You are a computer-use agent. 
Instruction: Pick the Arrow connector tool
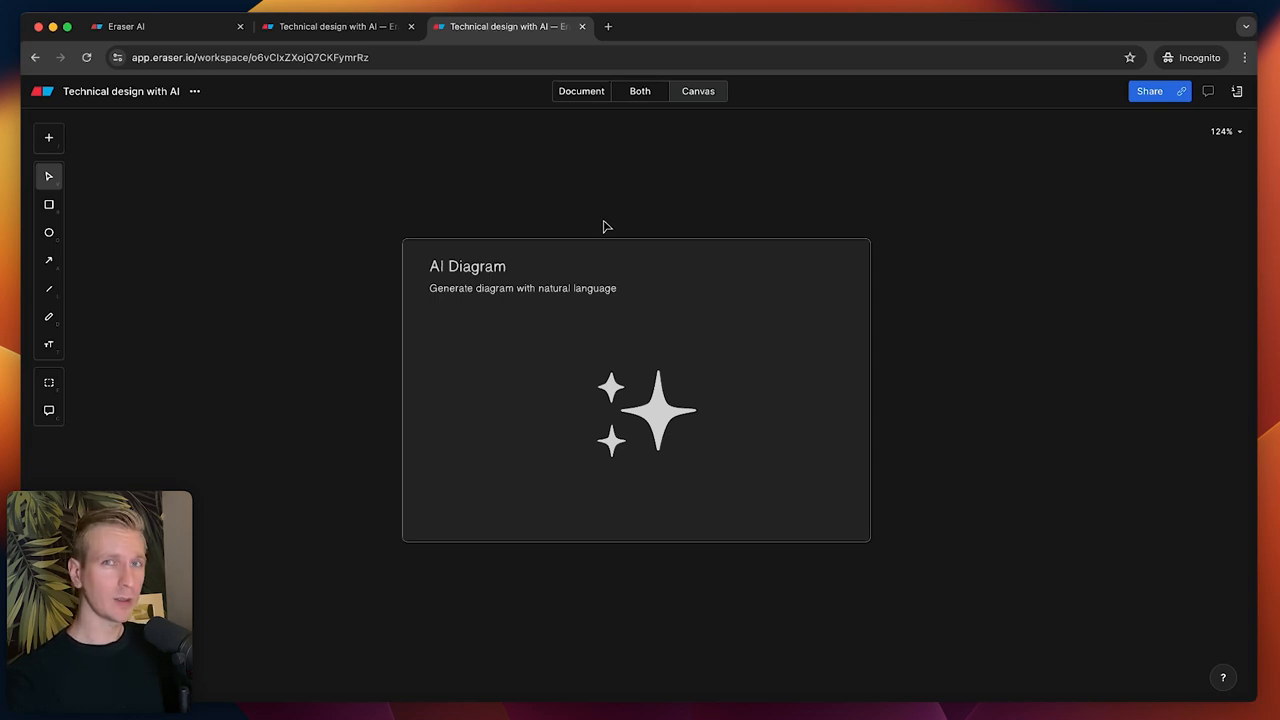point(49,261)
